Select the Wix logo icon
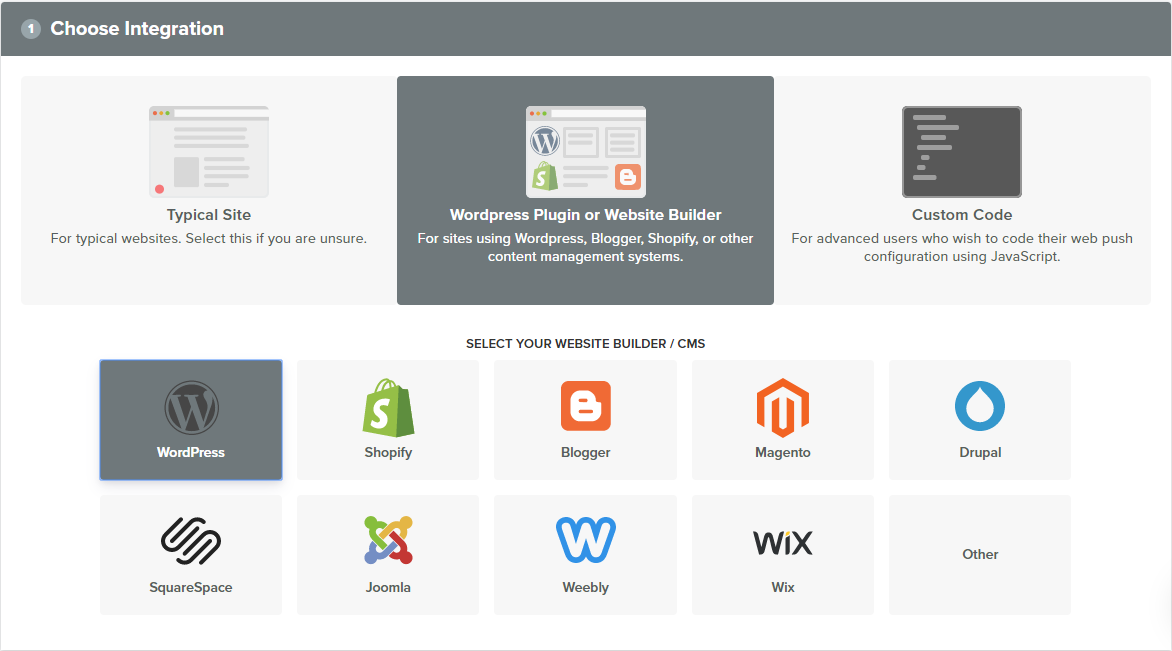 (x=782, y=543)
